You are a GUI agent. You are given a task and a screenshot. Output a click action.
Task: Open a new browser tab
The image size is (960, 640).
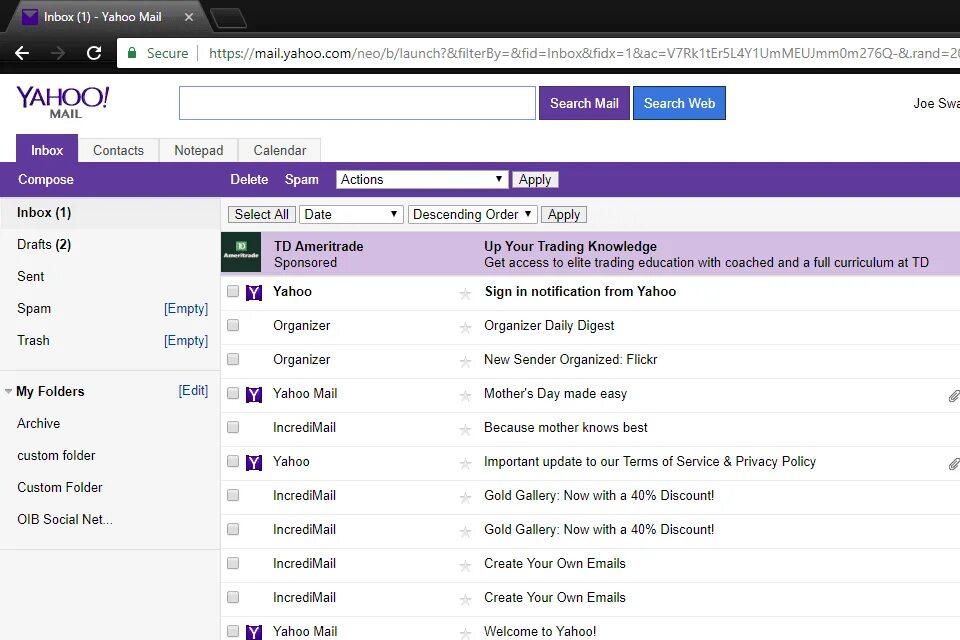coord(228,18)
